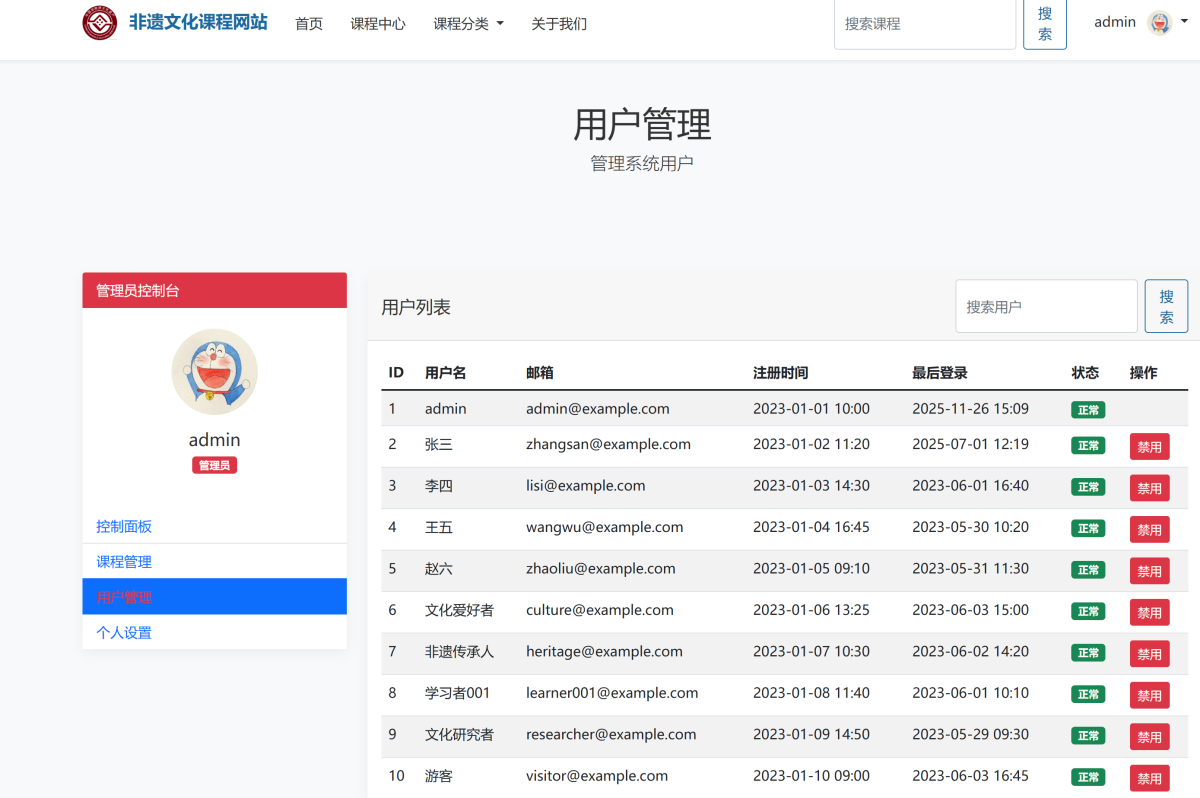Viewport: 1200px width, 798px height.
Task: Select 用户管理 sidebar item
Action: 124,597
